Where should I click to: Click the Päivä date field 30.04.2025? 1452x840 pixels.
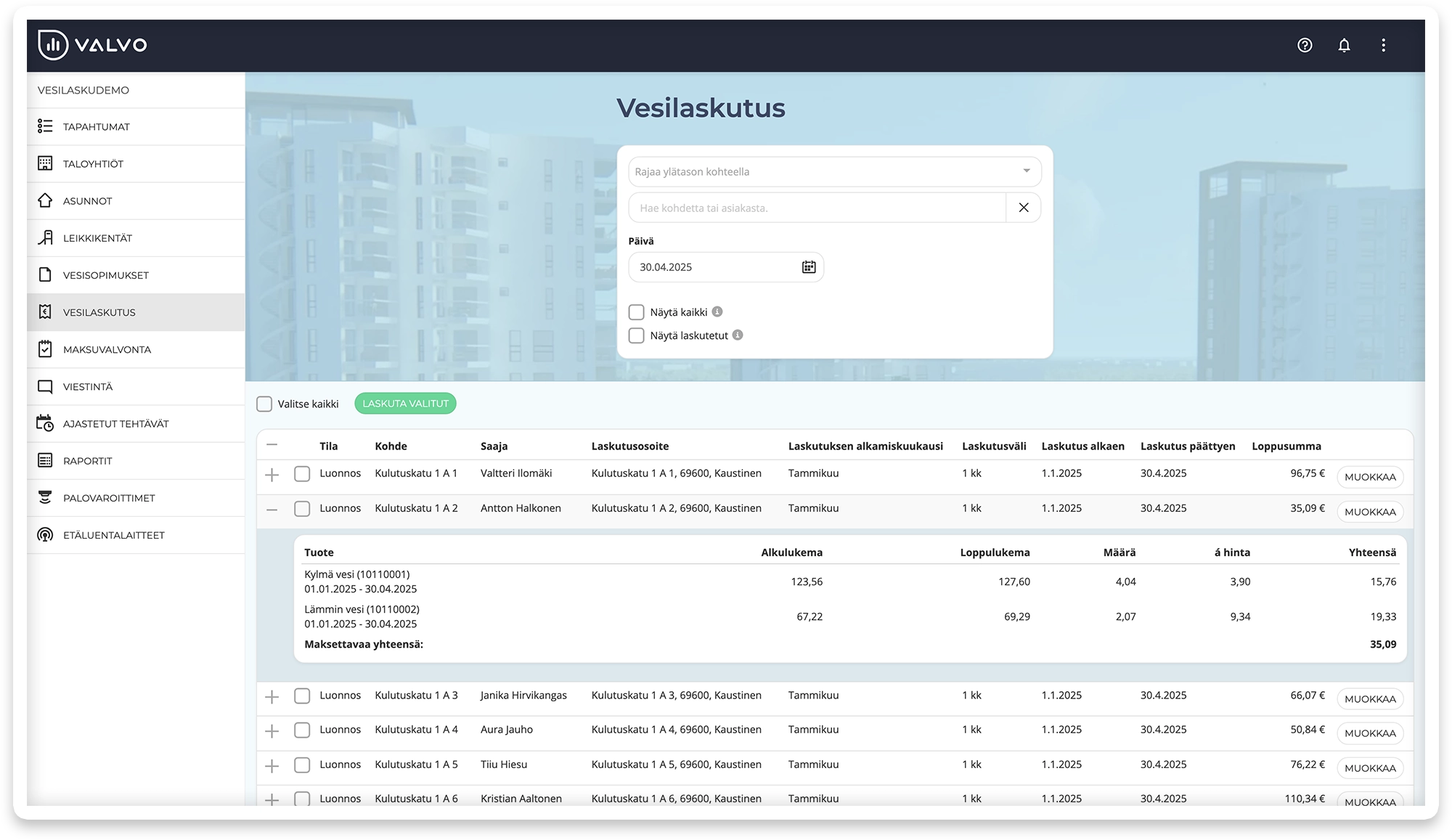(x=726, y=267)
